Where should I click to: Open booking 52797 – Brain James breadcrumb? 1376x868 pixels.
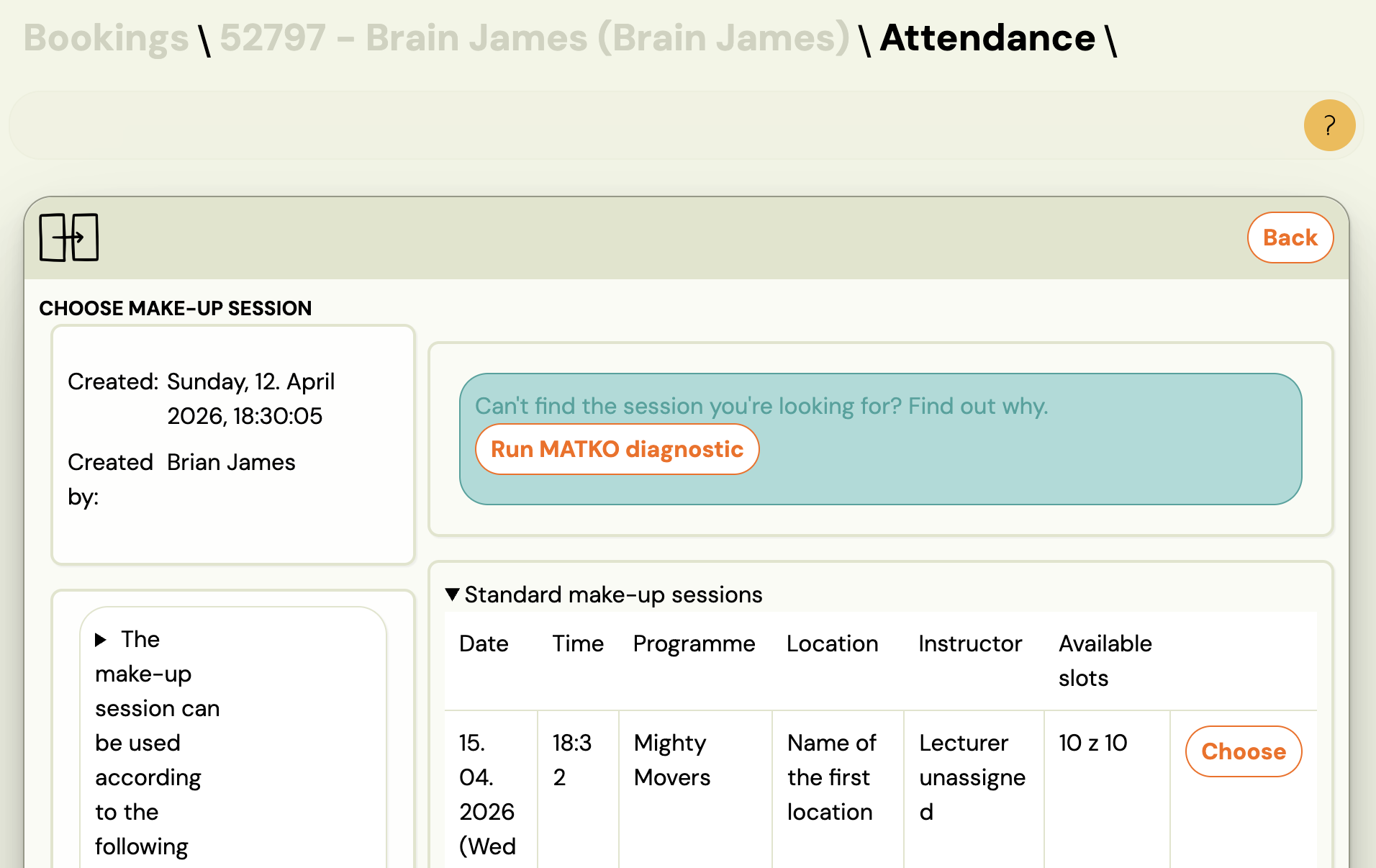click(534, 38)
